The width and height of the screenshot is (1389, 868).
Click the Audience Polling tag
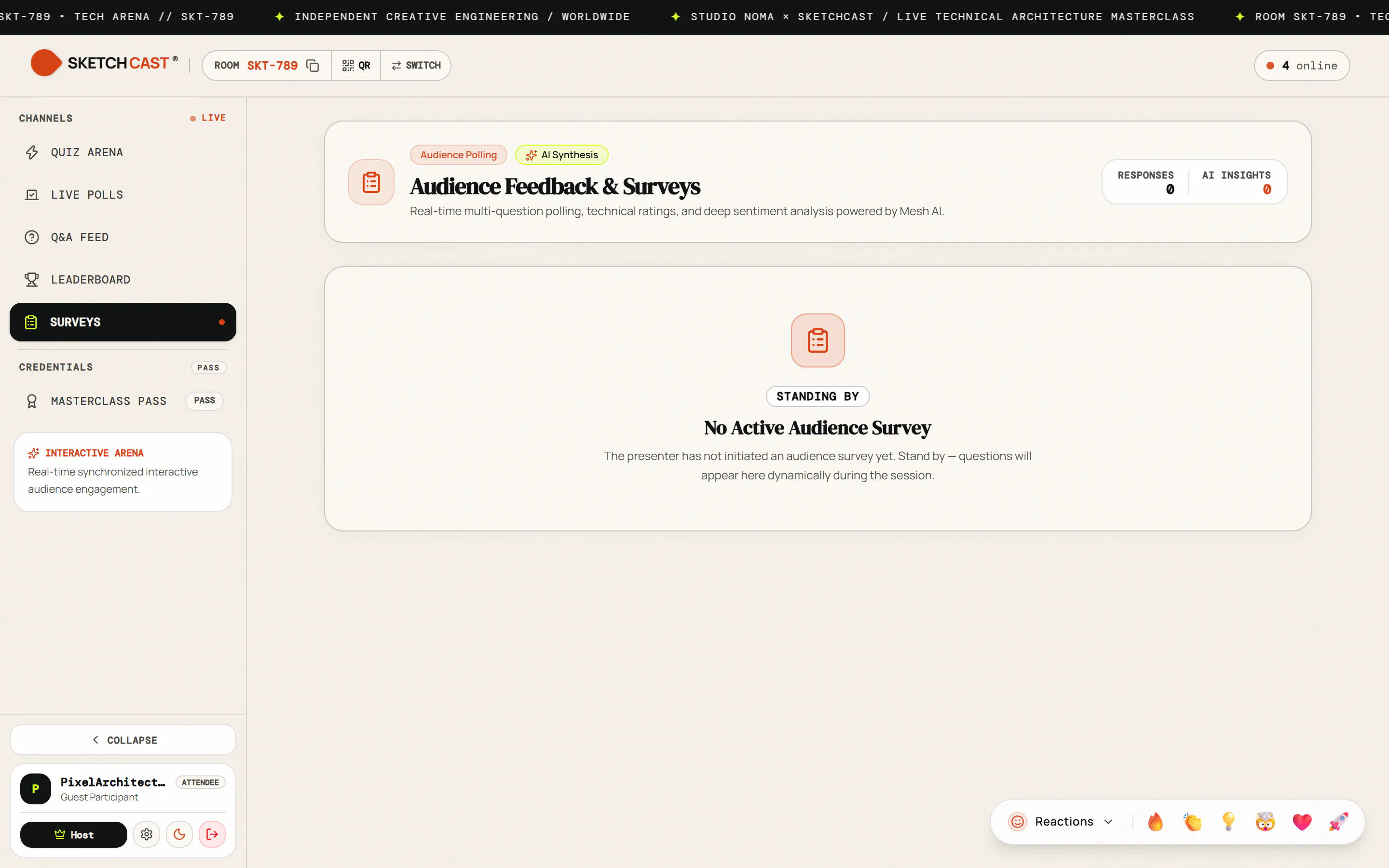(x=459, y=155)
